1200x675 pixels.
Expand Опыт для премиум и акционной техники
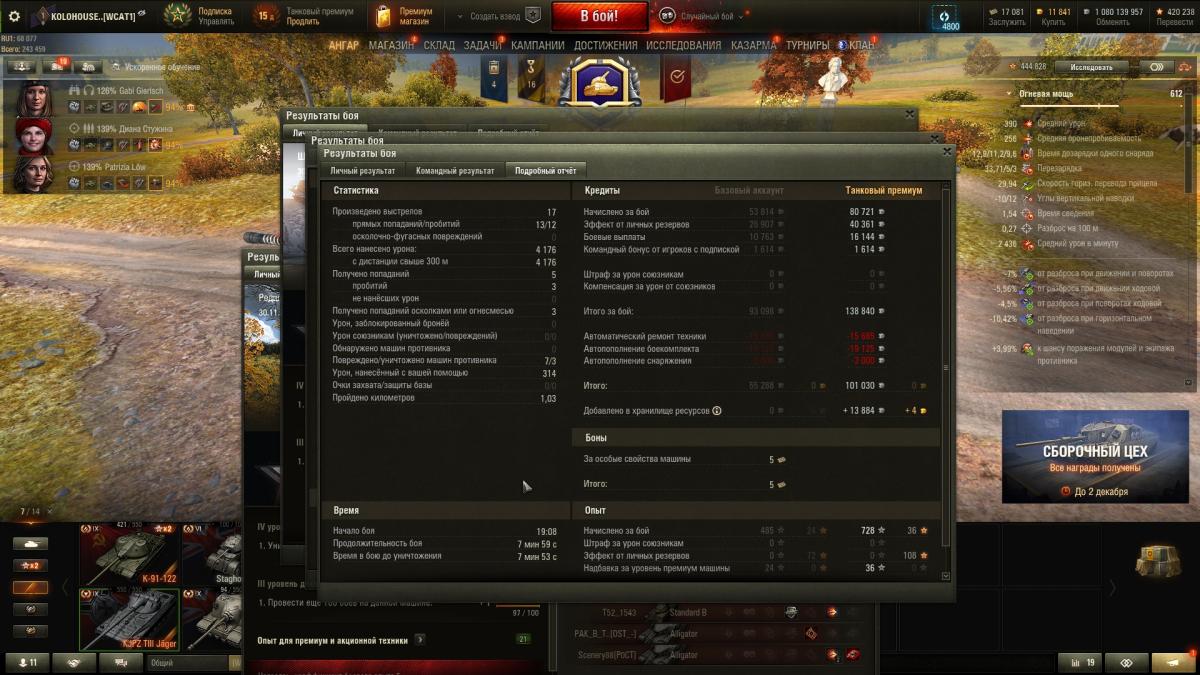click(419, 640)
